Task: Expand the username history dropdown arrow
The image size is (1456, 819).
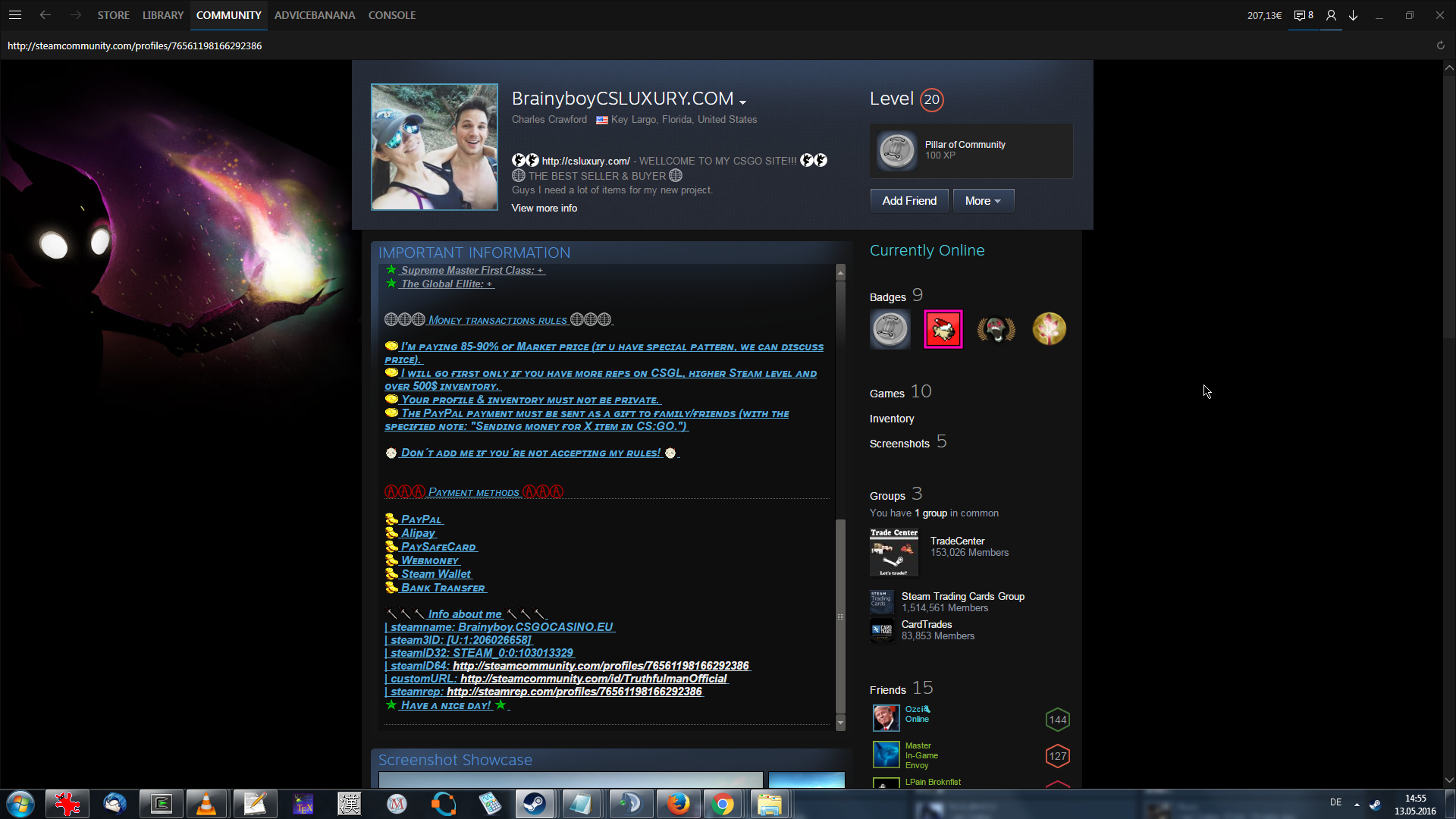Action: (x=742, y=102)
